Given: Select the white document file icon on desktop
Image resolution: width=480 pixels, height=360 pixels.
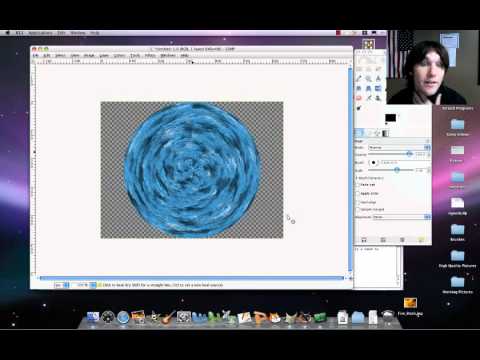Looking at the screenshot, I should click(x=457, y=203).
